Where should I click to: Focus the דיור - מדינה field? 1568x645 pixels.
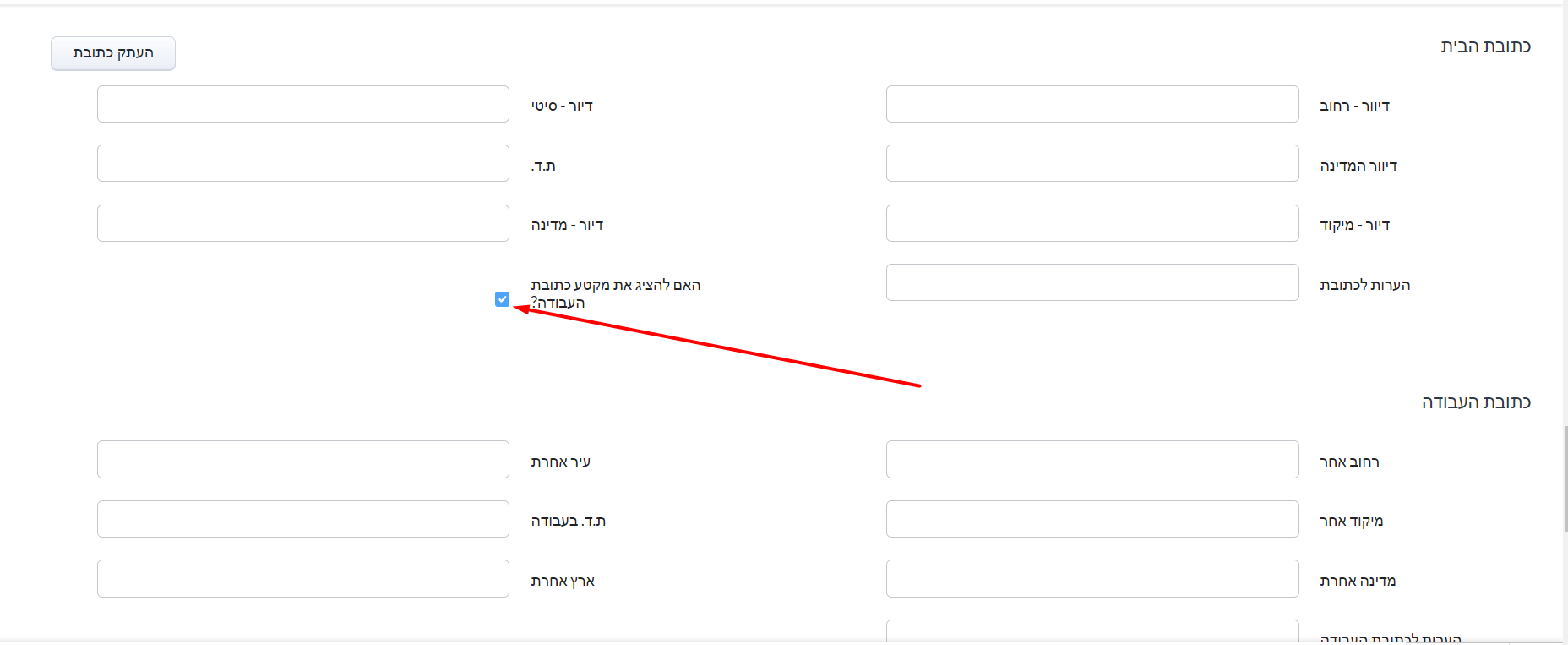pyautogui.click(x=303, y=223)
